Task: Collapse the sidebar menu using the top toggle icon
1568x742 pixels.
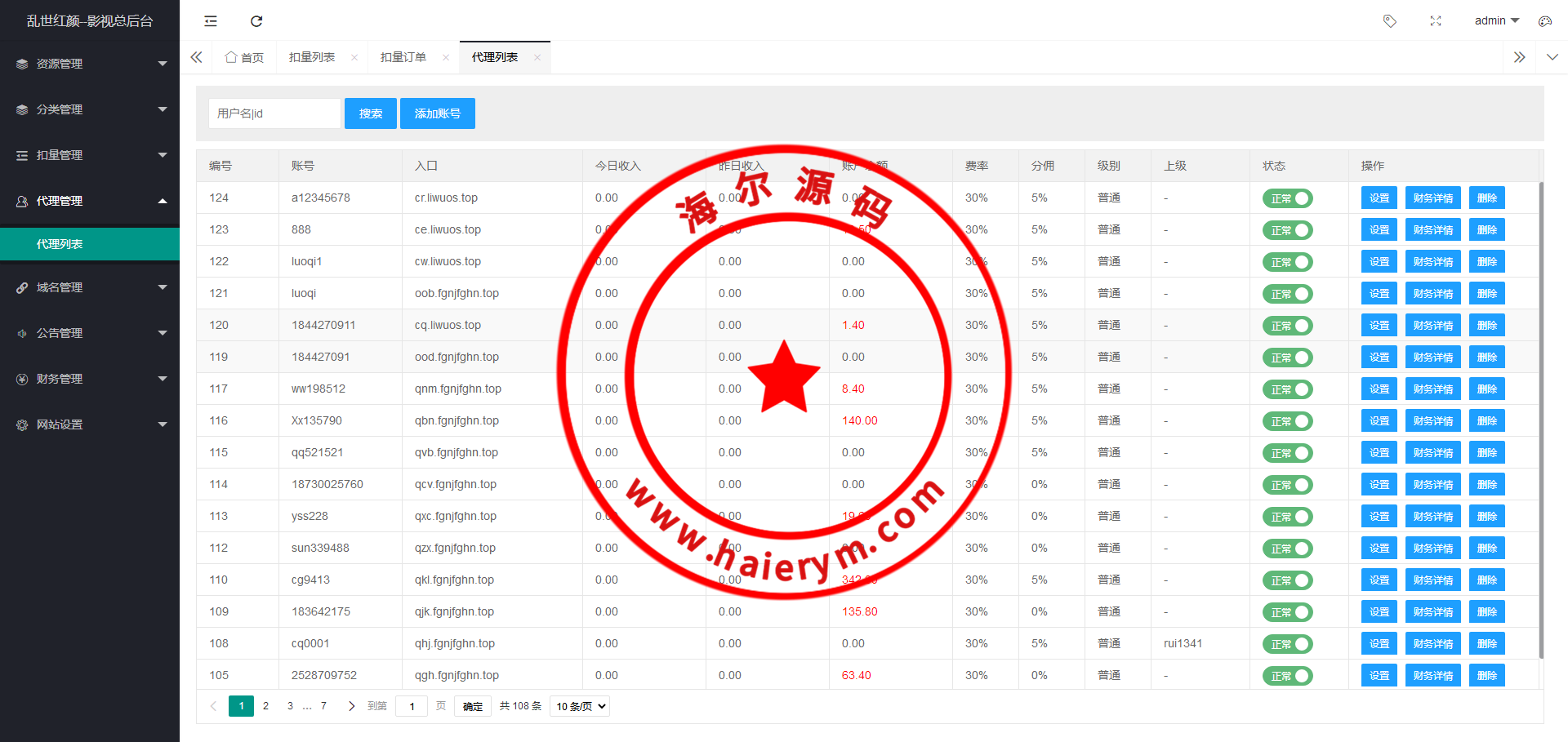Action: [210, 20]
